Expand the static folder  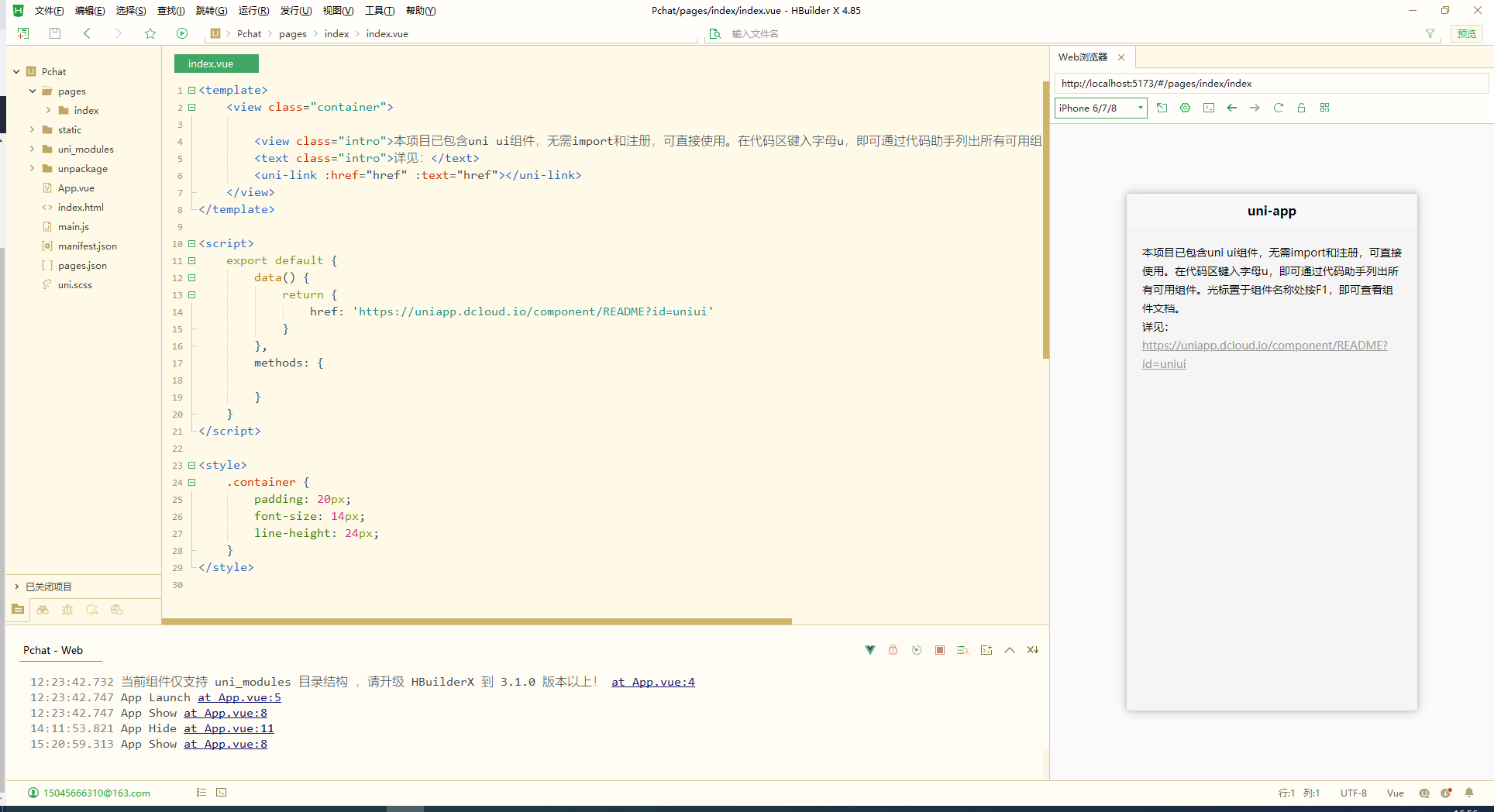[x=33, y=129]
